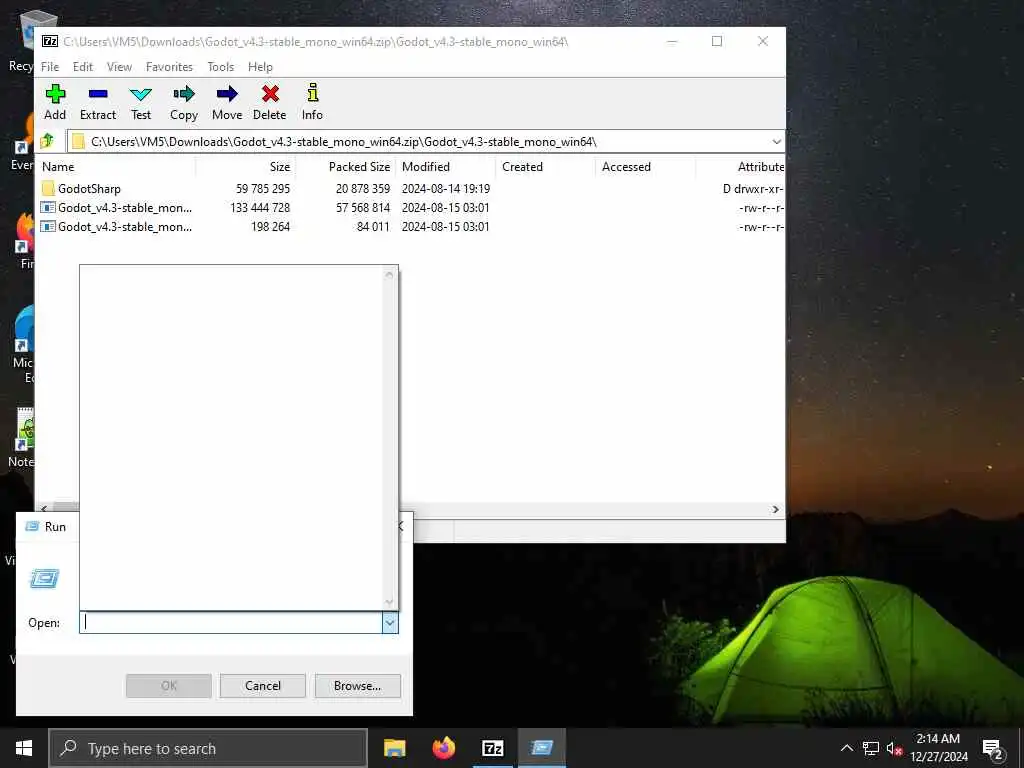Open the notification center icon
Image resolution: width=1024 pixels, height=768 pixels.
click(x=993, y=749)
